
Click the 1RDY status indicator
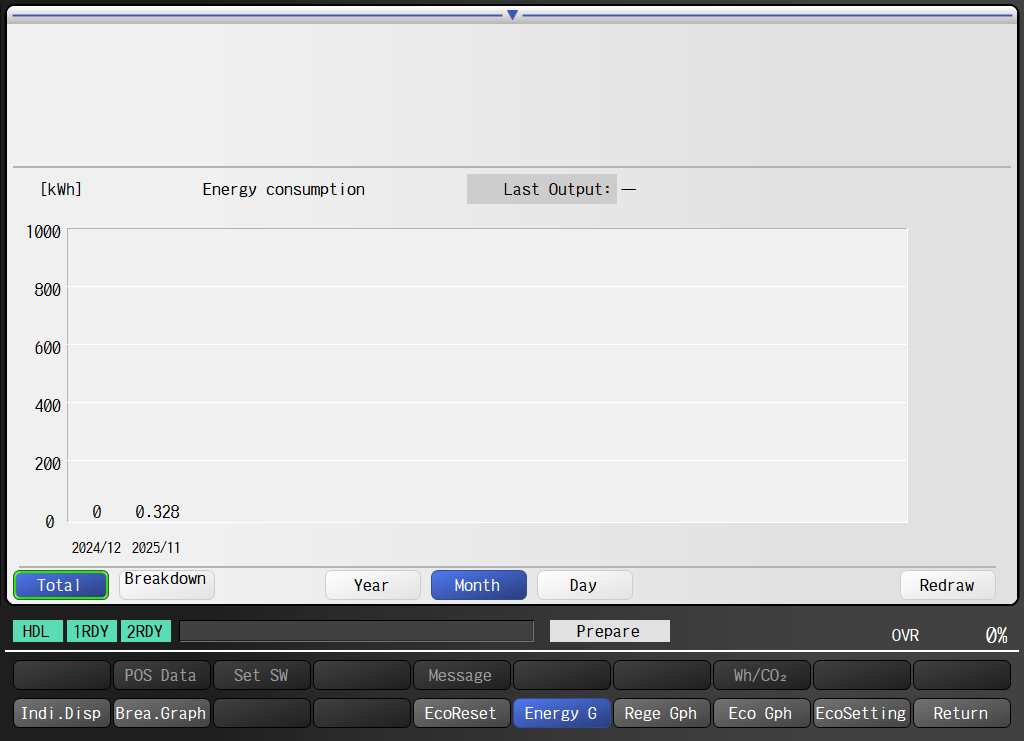pyautogui.click(x=91, y=631)
